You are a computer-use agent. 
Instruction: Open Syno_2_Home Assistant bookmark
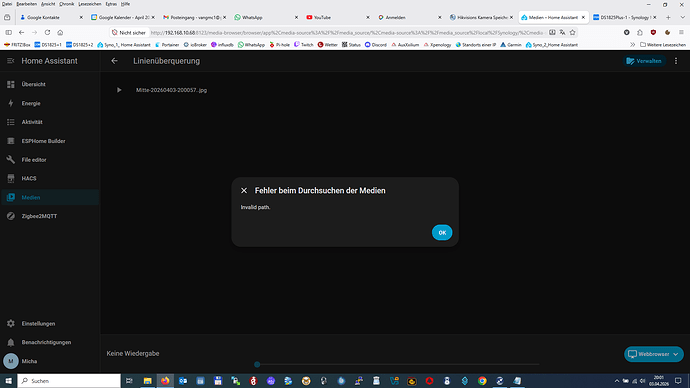551,45
